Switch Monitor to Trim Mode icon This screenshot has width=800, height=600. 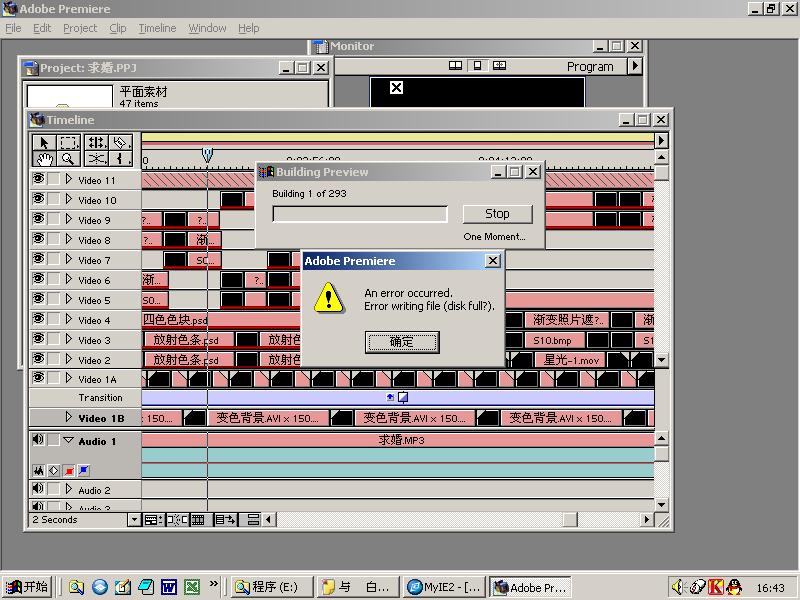[499, 66]
